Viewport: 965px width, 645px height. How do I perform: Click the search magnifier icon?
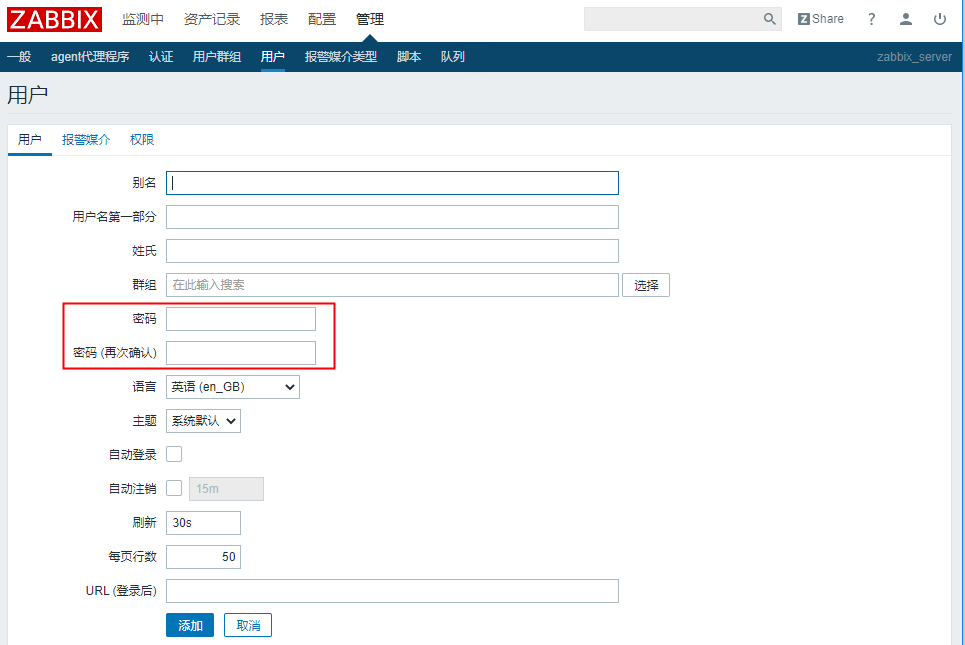[x=769, y=19]
